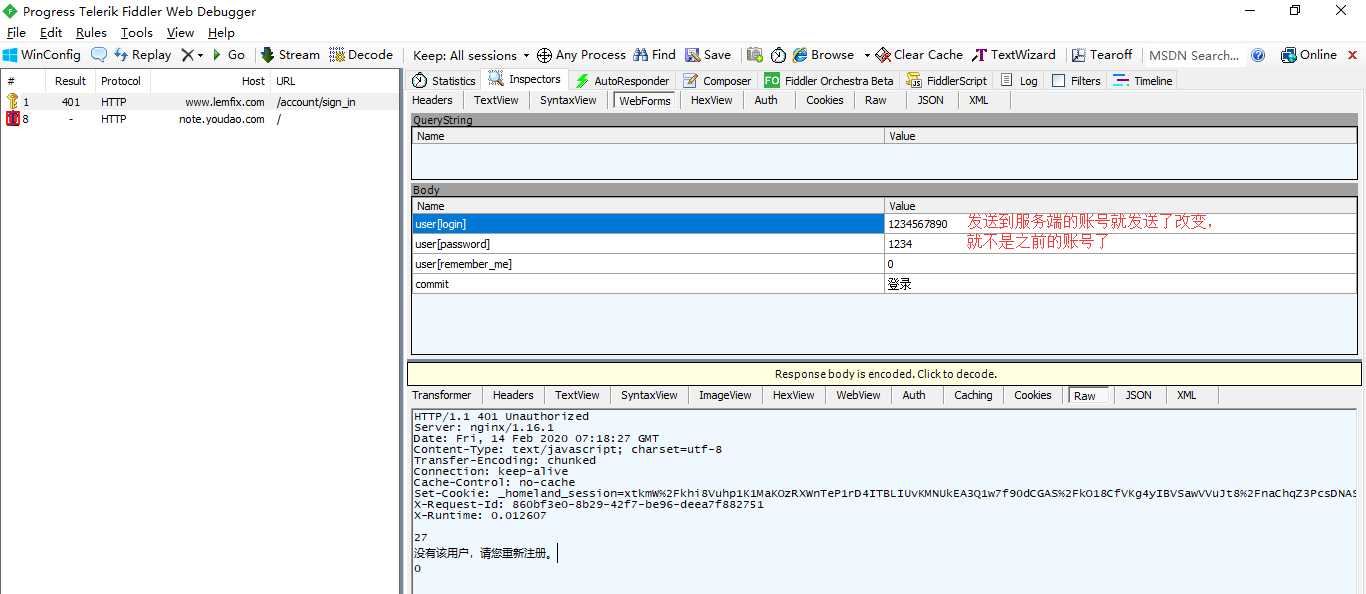Viewport: 1366px width, 594px height.
Task: Click the Any Process target picker
Action: coord(581,55)
